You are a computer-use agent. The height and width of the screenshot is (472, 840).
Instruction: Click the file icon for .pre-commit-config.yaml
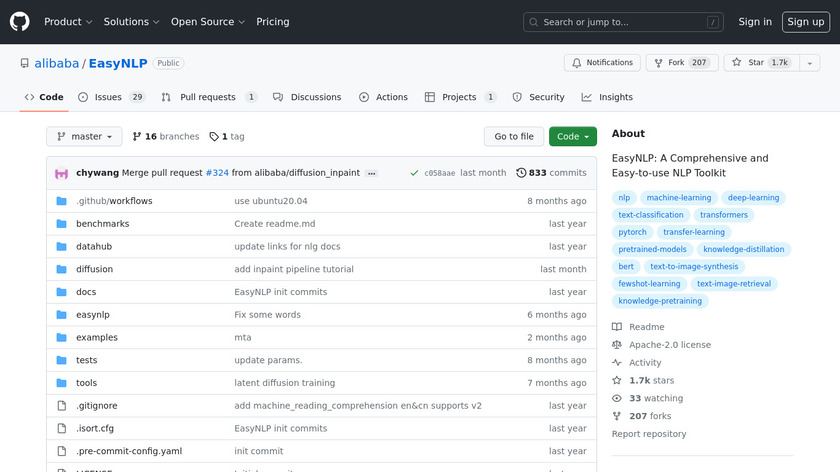[x=62, y=451]
